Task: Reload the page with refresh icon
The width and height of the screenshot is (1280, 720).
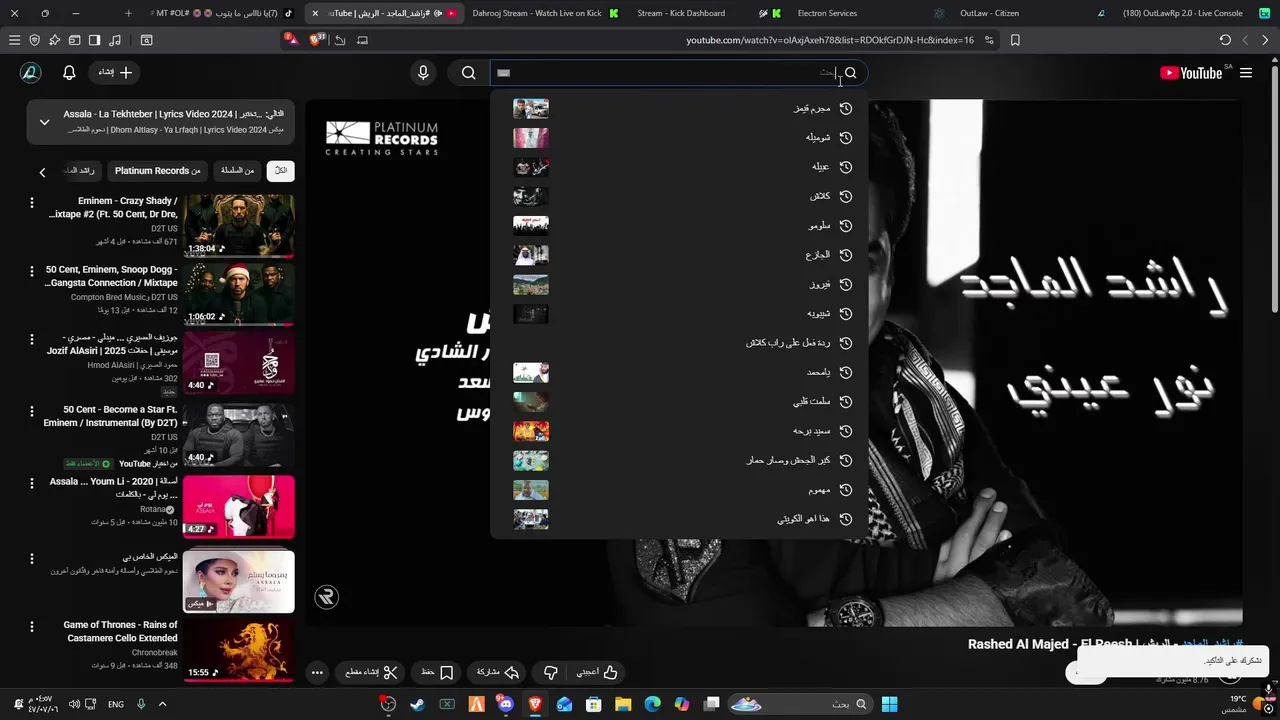Action: tap(1225, 40)
